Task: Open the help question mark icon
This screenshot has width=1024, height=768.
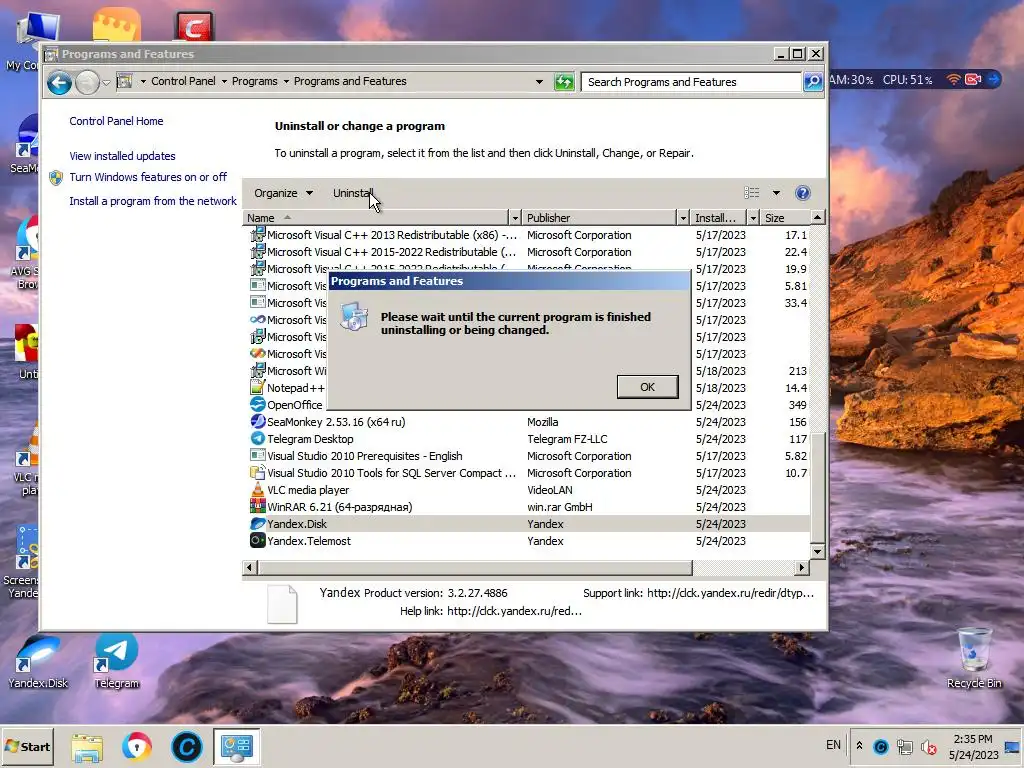Action: pyautogui.click(x=803, y=193)
